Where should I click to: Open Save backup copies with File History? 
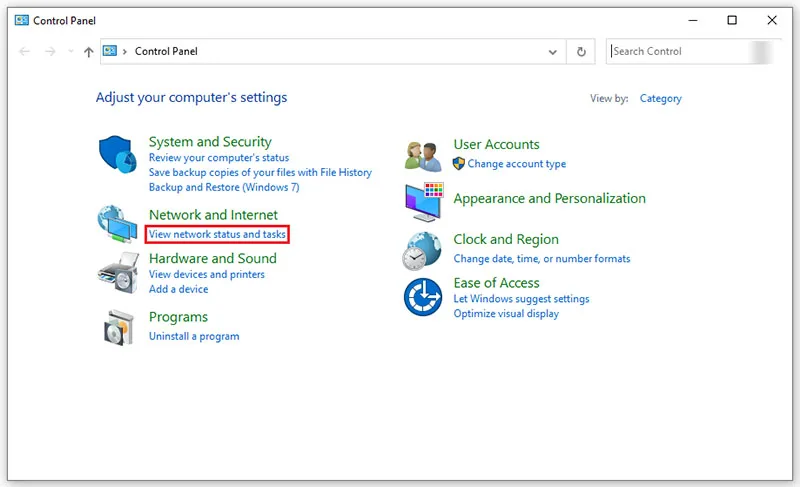coord(260,172)
